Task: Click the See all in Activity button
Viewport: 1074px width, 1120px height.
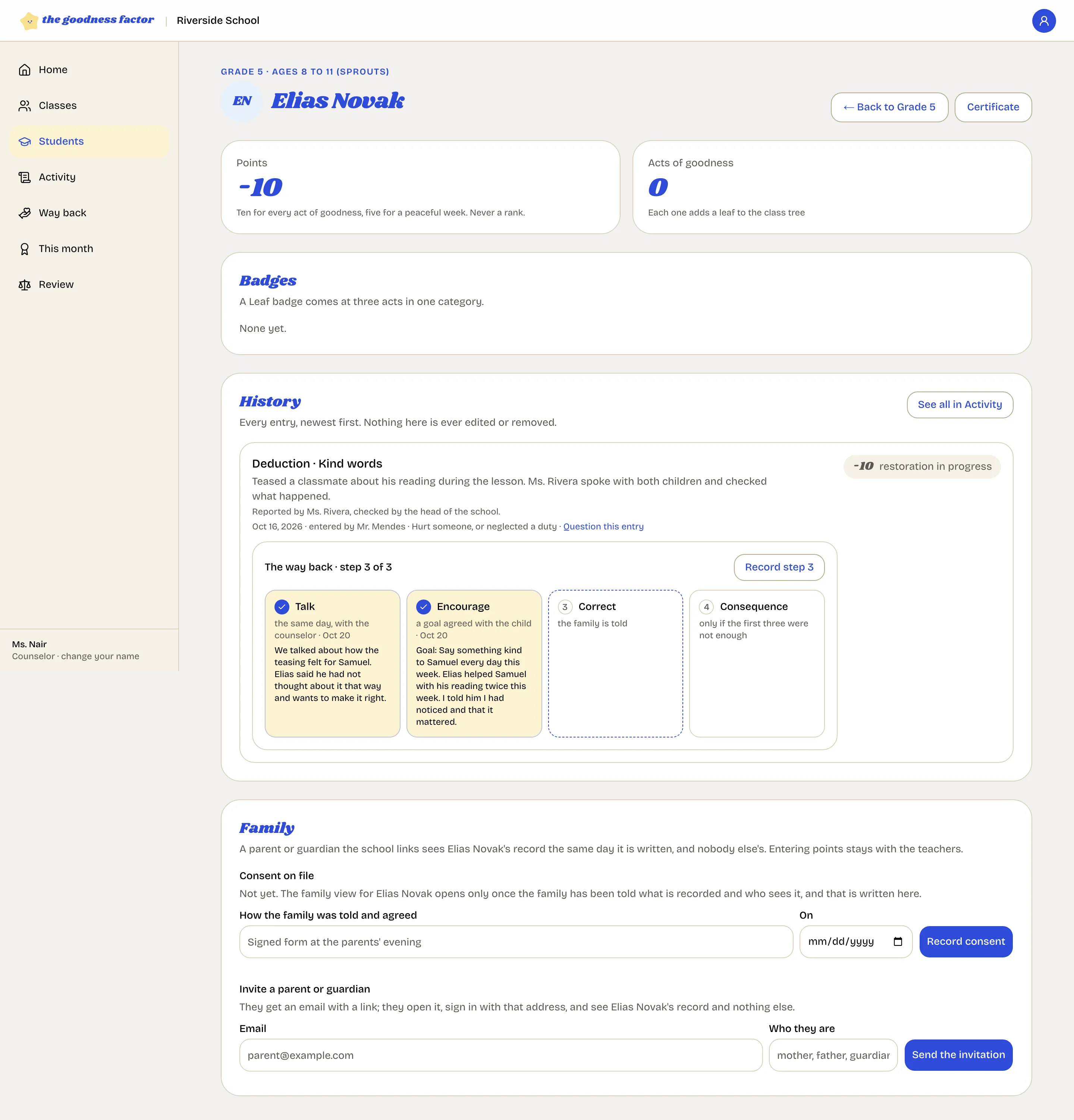Action: [x=959, y=404]
